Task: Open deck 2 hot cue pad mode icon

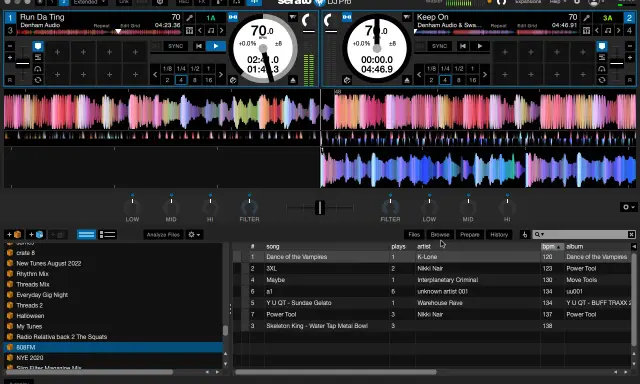Action: pyautogui.click(x=602, y=46)
